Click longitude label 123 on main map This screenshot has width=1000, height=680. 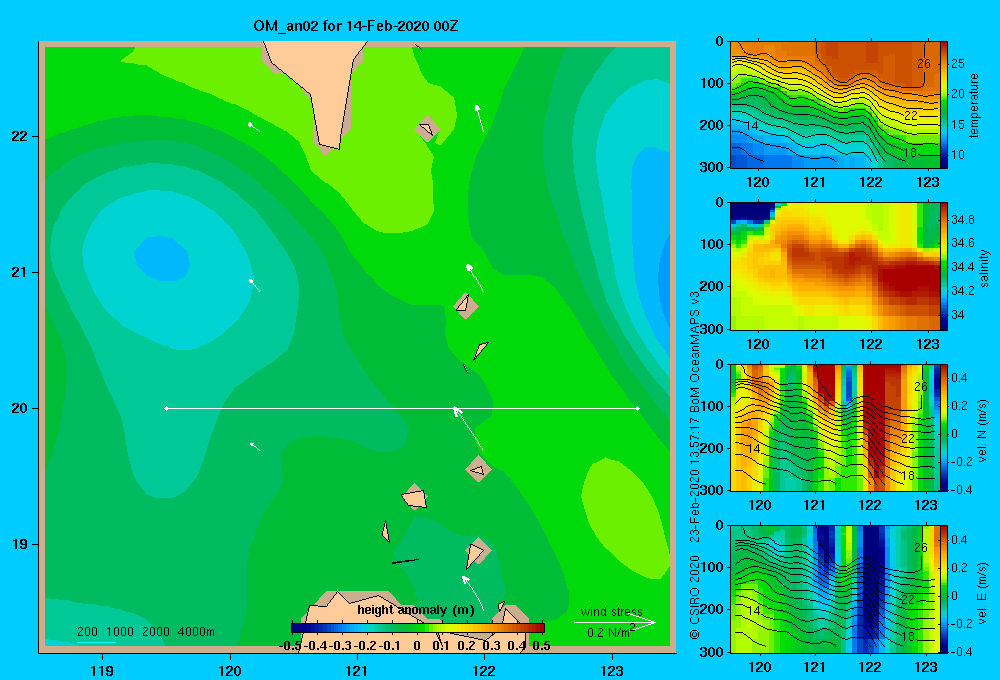tap(612, 671)
